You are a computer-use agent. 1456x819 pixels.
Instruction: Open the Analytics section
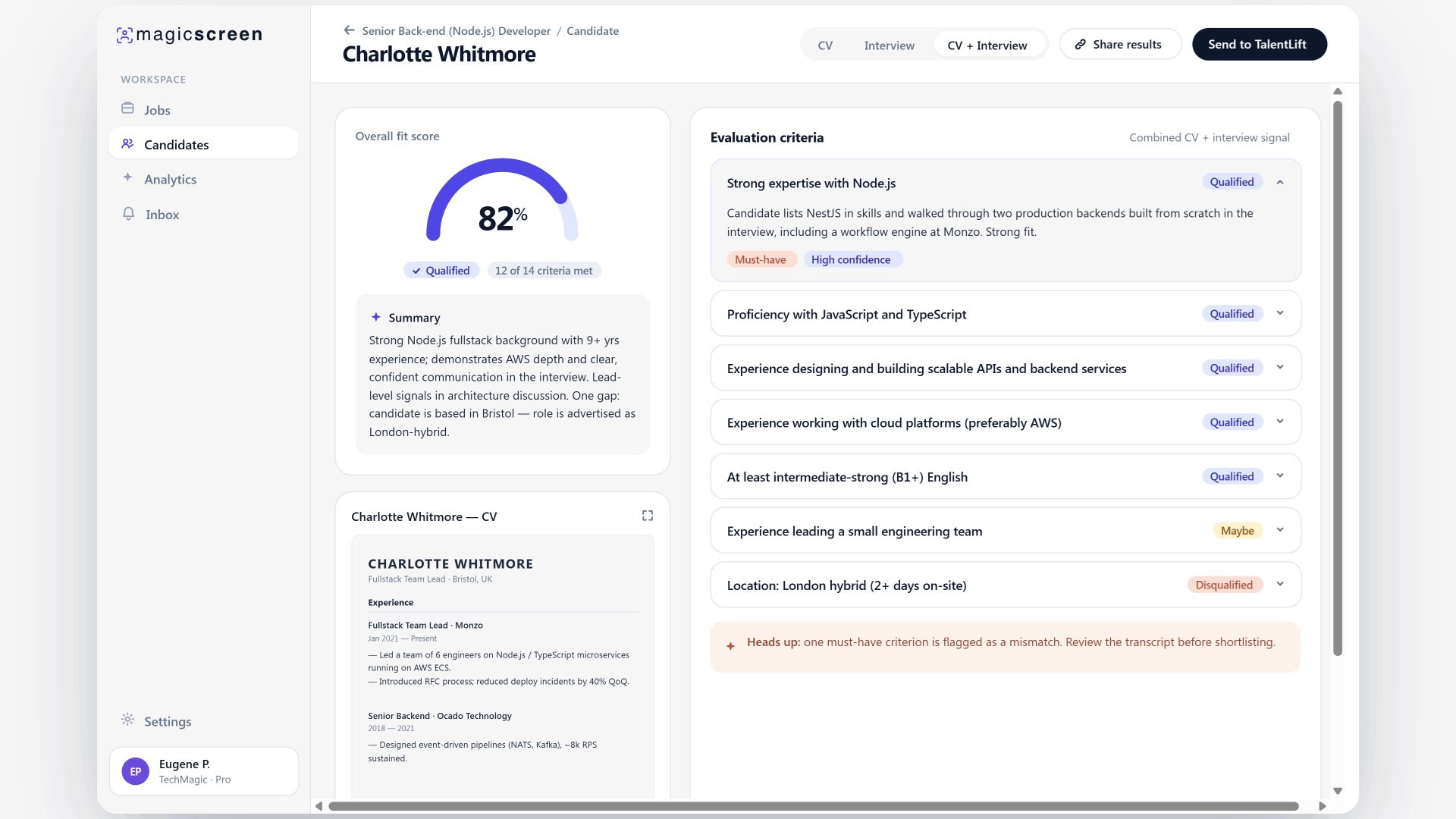pyautogui.click(x=203, y=179)
